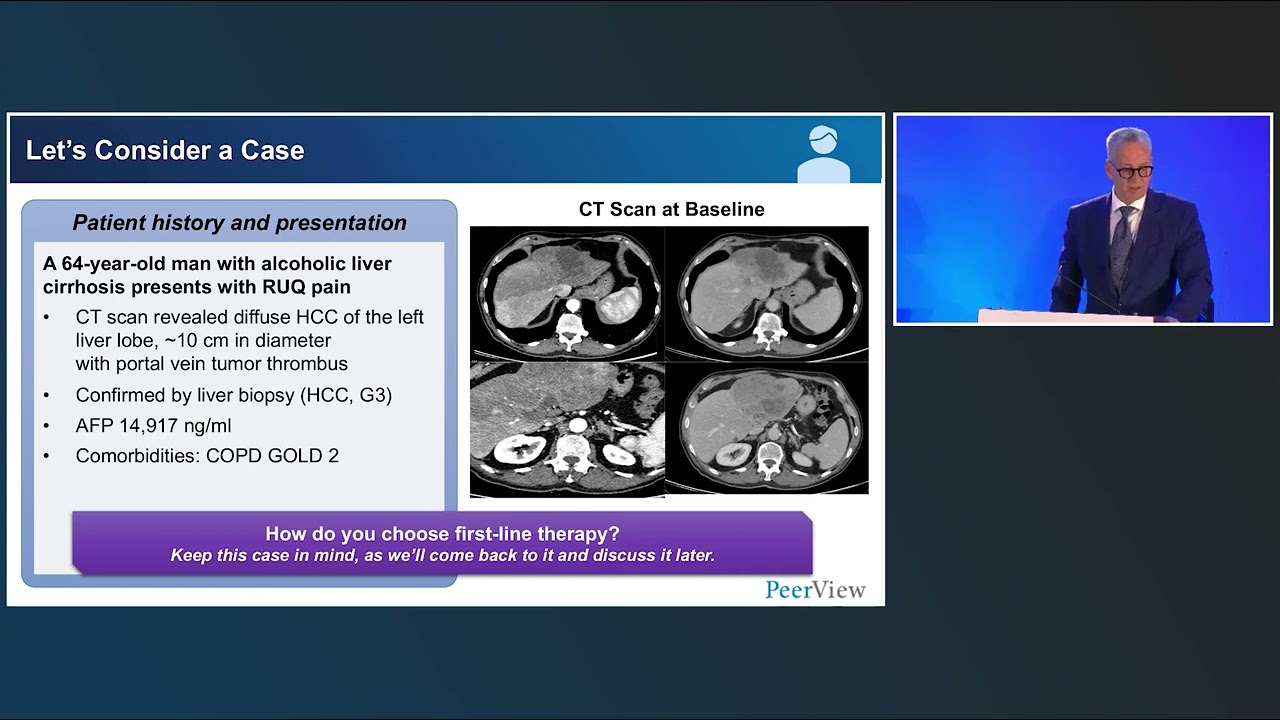Image resolution: width=1280 pixels, height=720 pixels.
Task: Select the 'Patient history and presentation' heading
Action: pos(240,223)
